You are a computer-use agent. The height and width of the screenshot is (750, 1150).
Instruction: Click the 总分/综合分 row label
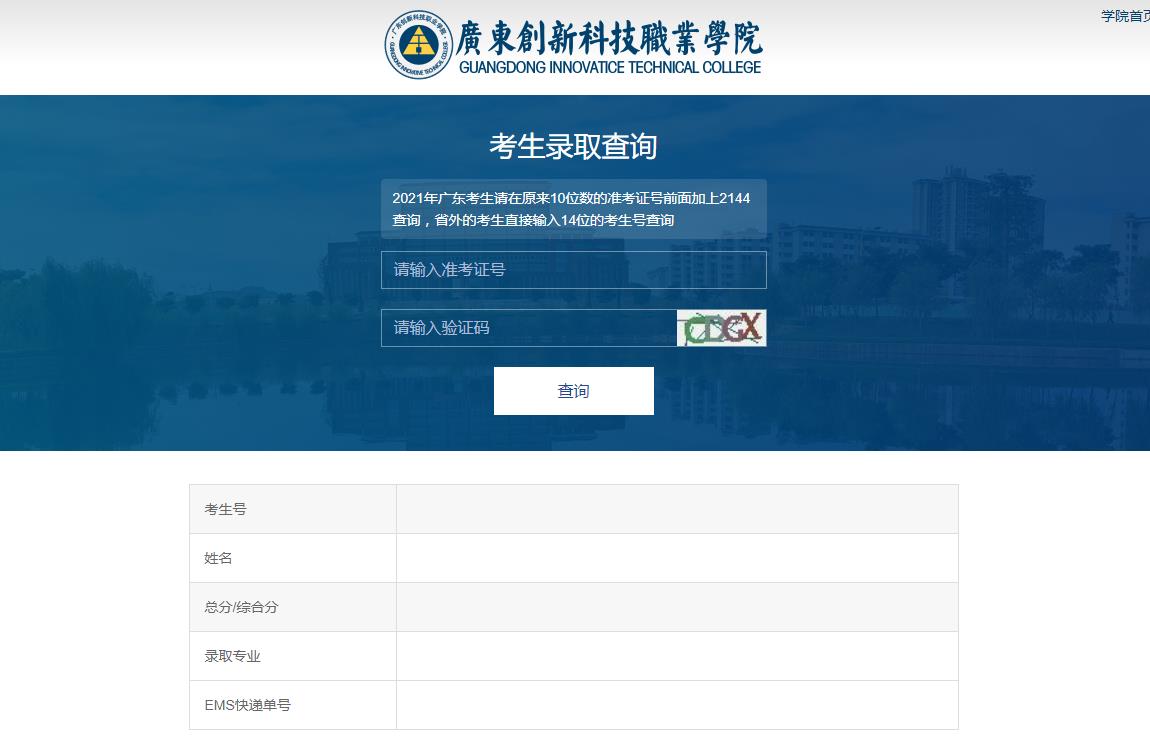pyautogui.click(x=241, y=607)
